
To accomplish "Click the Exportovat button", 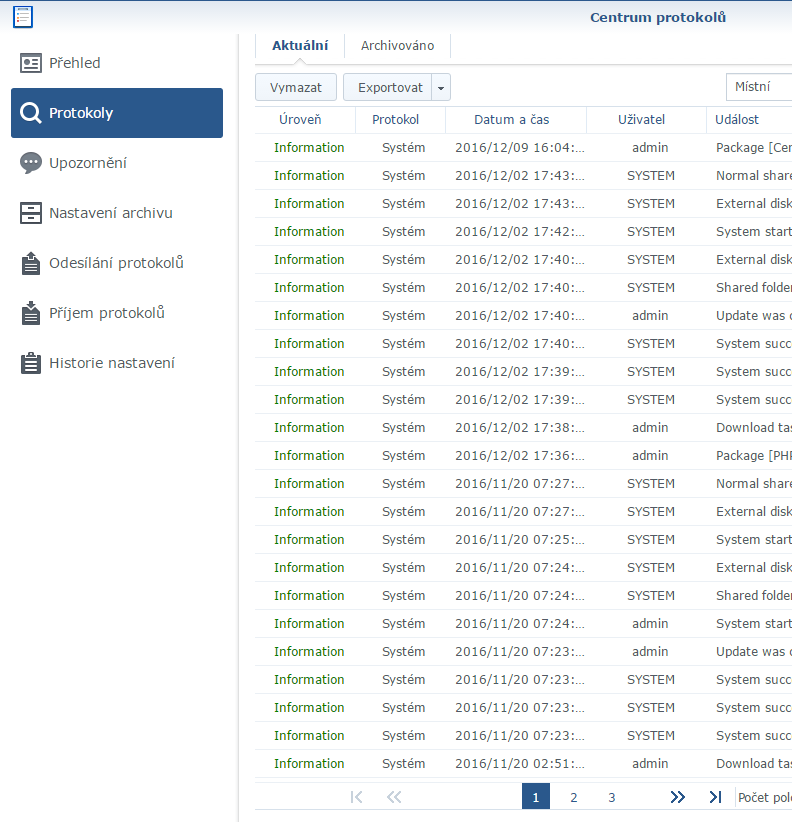I will click(x=389, y=88).
